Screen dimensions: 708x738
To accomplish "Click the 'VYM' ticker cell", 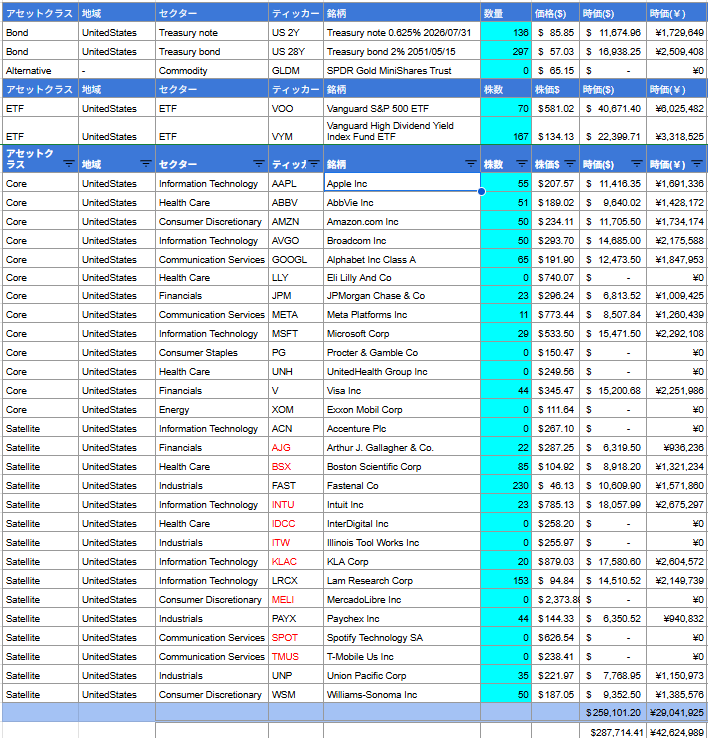I will [296, 131].
